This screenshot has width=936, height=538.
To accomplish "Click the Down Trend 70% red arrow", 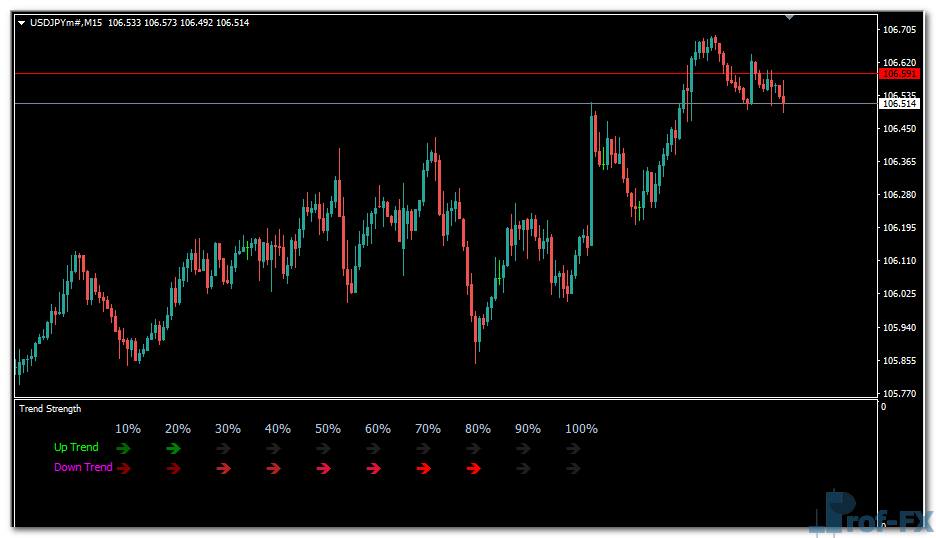I will click(x=423, y=468).
